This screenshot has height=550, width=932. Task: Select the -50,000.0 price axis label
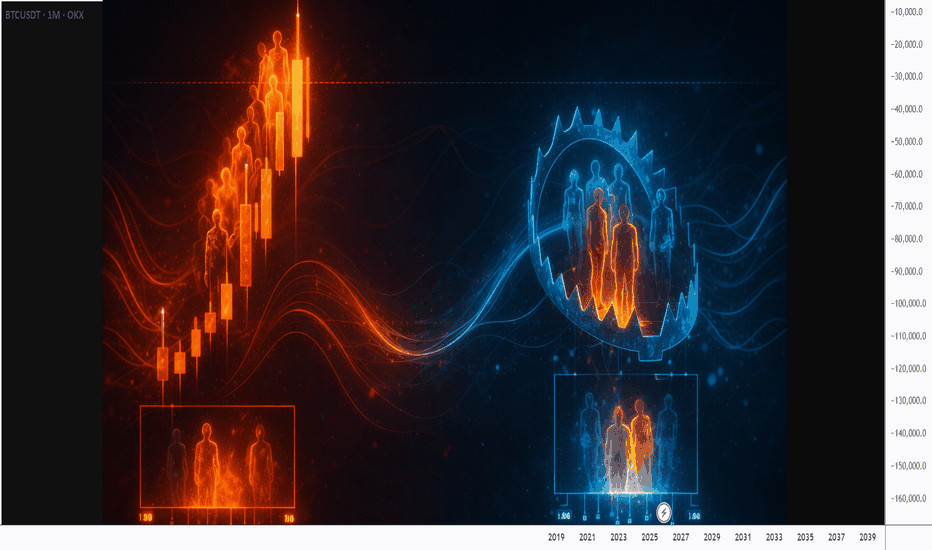pos(909,142)
